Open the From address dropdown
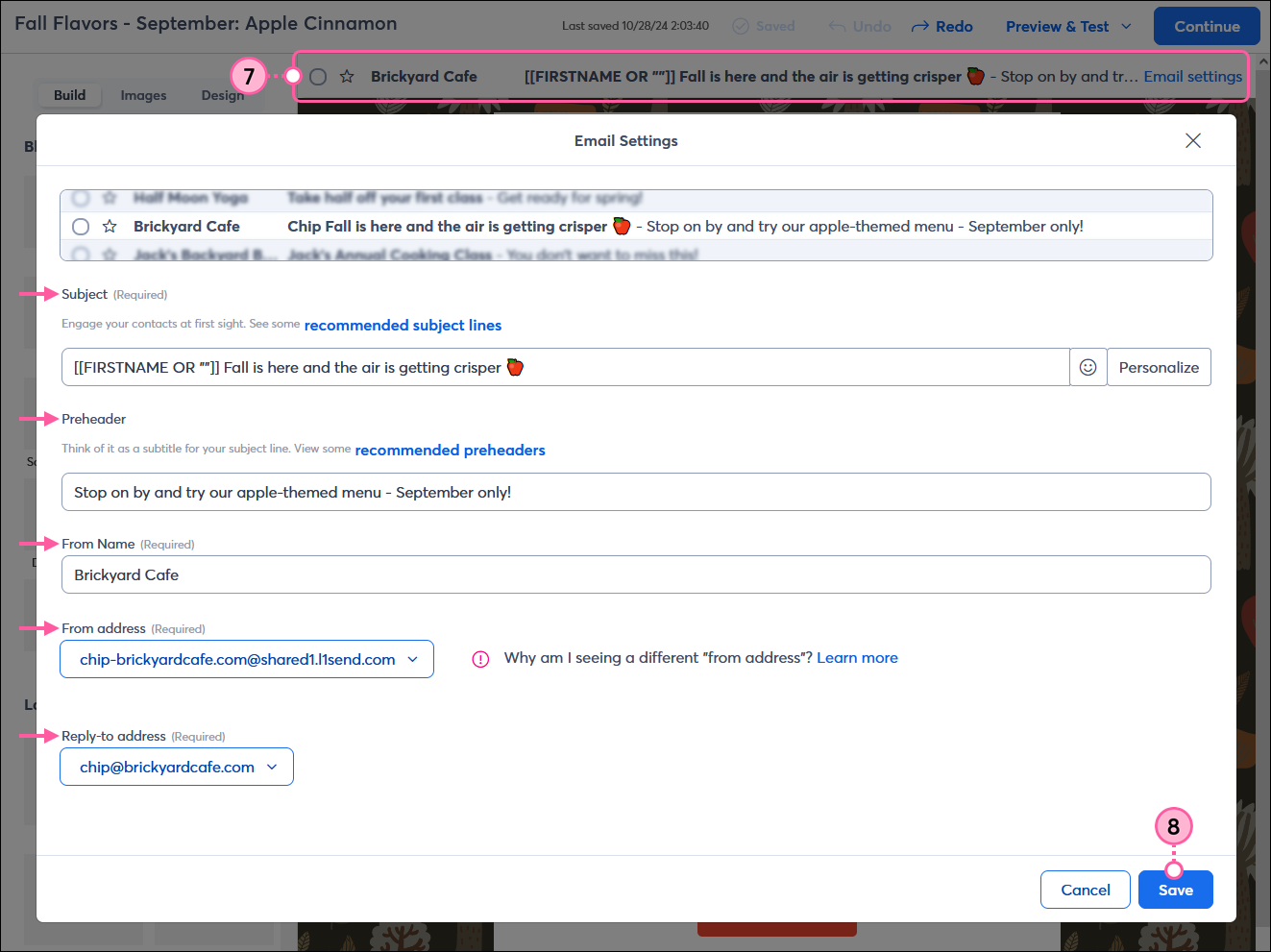Screen dimensions: 1271x952 coord(247,659)
